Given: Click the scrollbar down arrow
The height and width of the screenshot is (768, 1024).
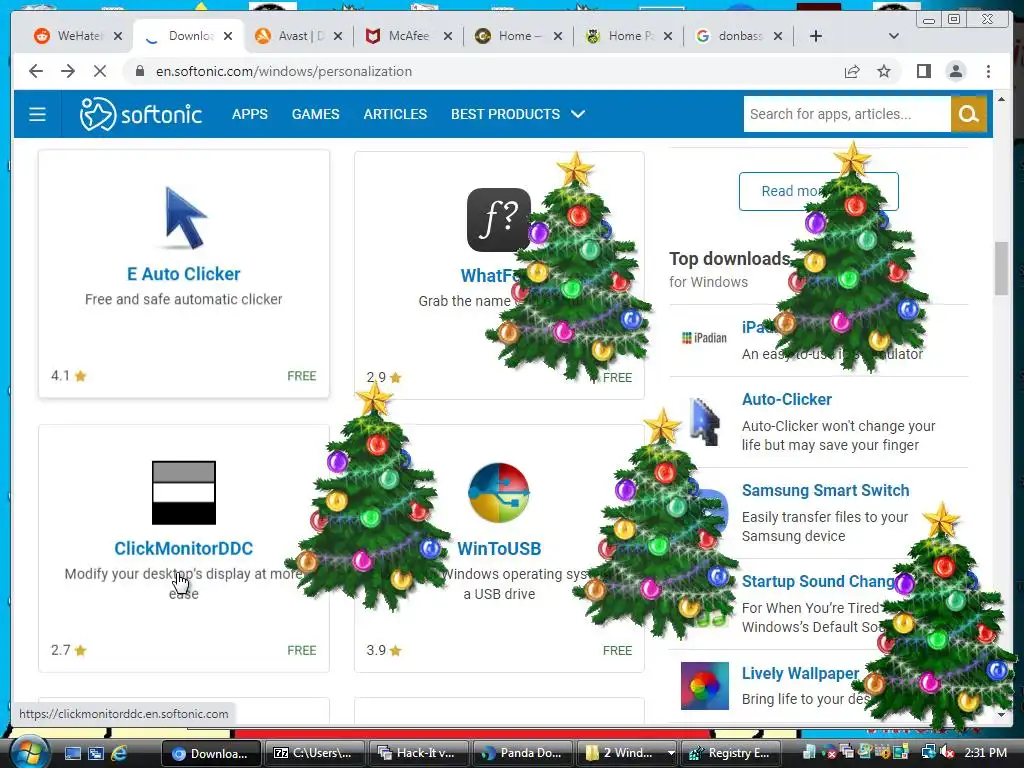Looking at the screenshot, I should pos(1001,714).
